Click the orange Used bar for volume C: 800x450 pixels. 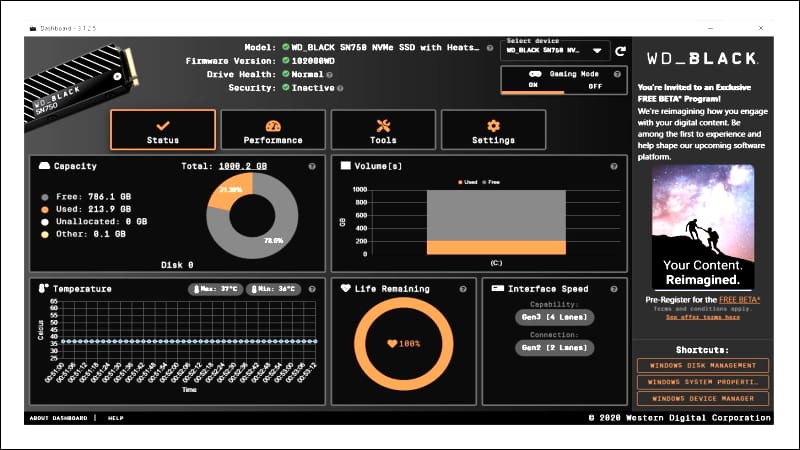(x=496, y=247)
